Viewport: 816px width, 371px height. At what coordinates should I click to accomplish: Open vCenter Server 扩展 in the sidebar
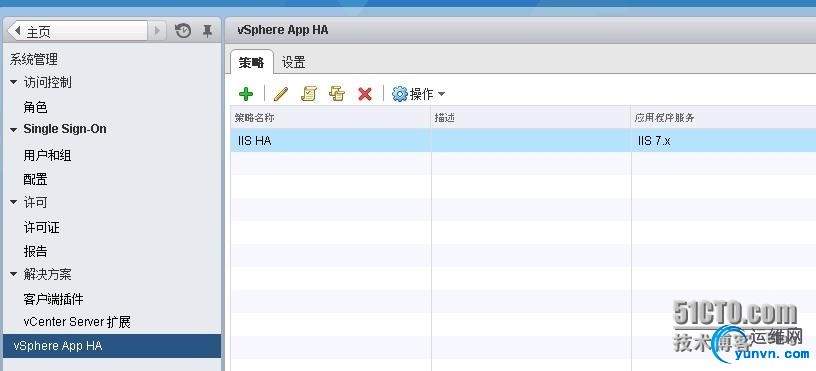(77, 322)
